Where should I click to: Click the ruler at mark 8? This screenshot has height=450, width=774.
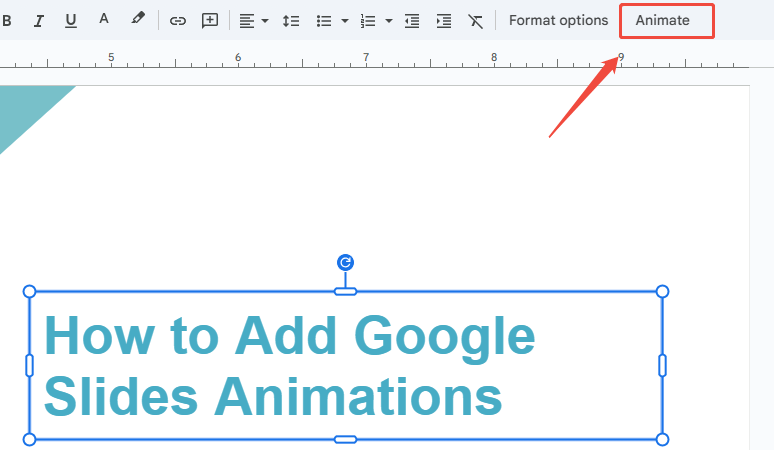coord(494,58)
